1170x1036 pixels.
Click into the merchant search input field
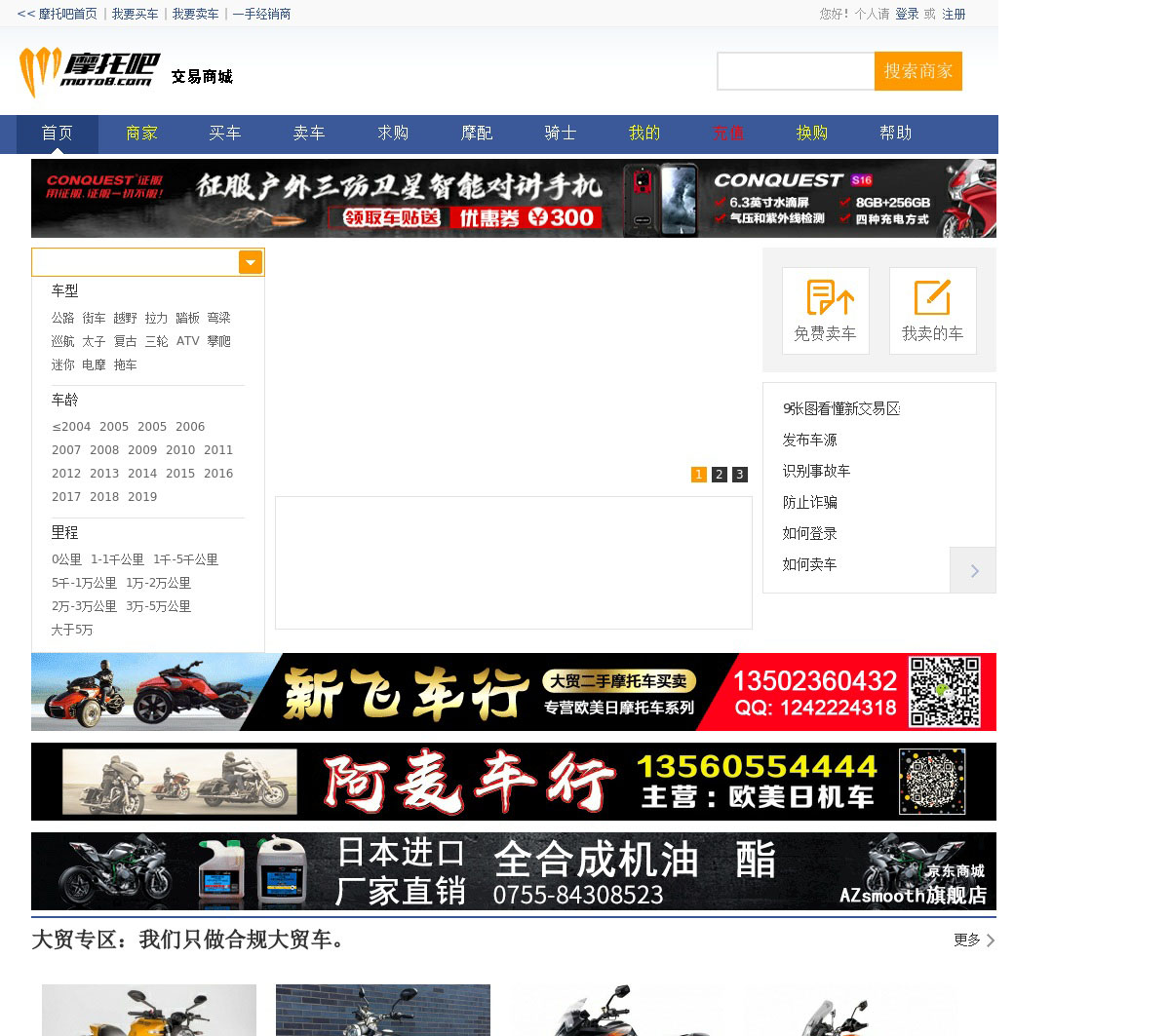tap(796, 71)
